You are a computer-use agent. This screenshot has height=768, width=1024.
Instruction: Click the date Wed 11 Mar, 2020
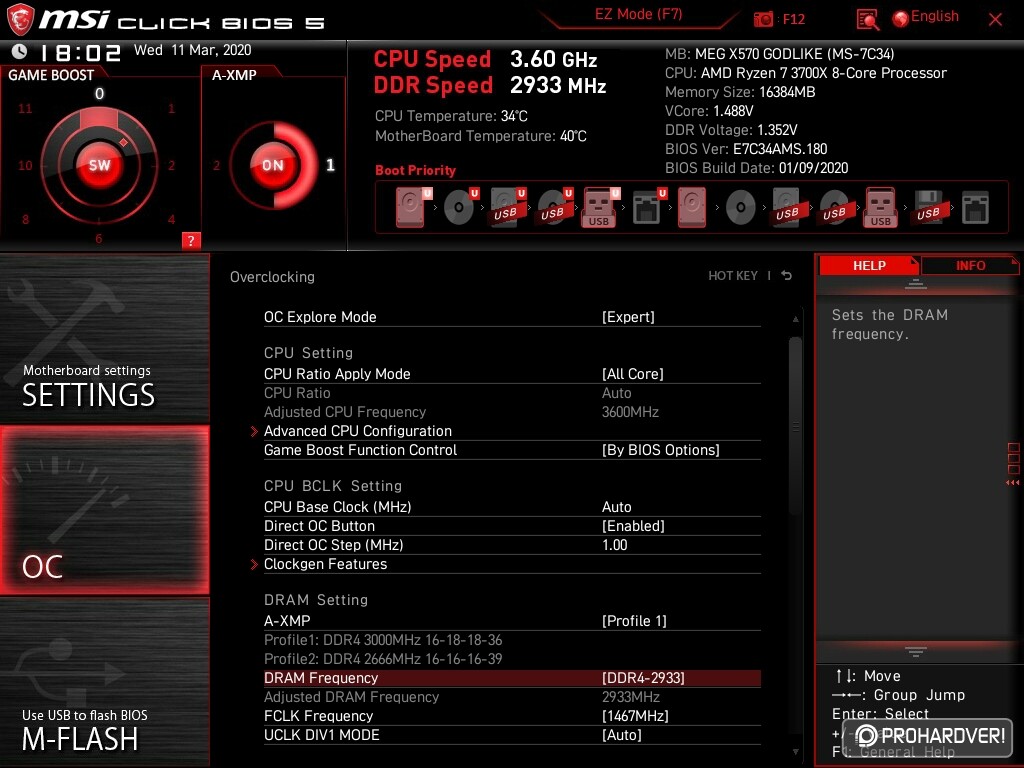point(192,50)
